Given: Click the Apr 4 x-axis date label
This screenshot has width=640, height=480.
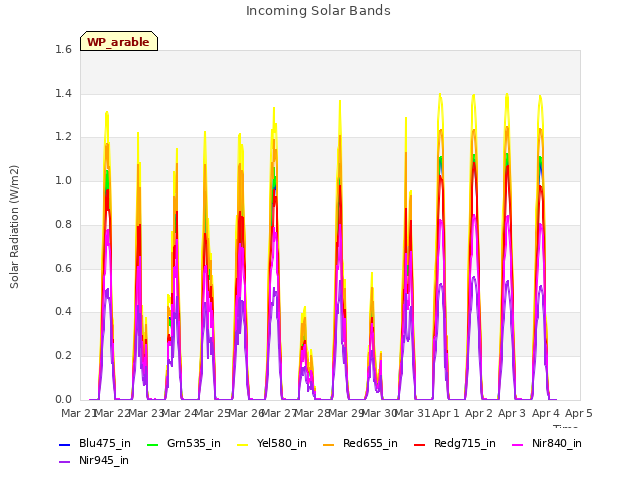Looking at the screenshot, I should click(546, 413).
